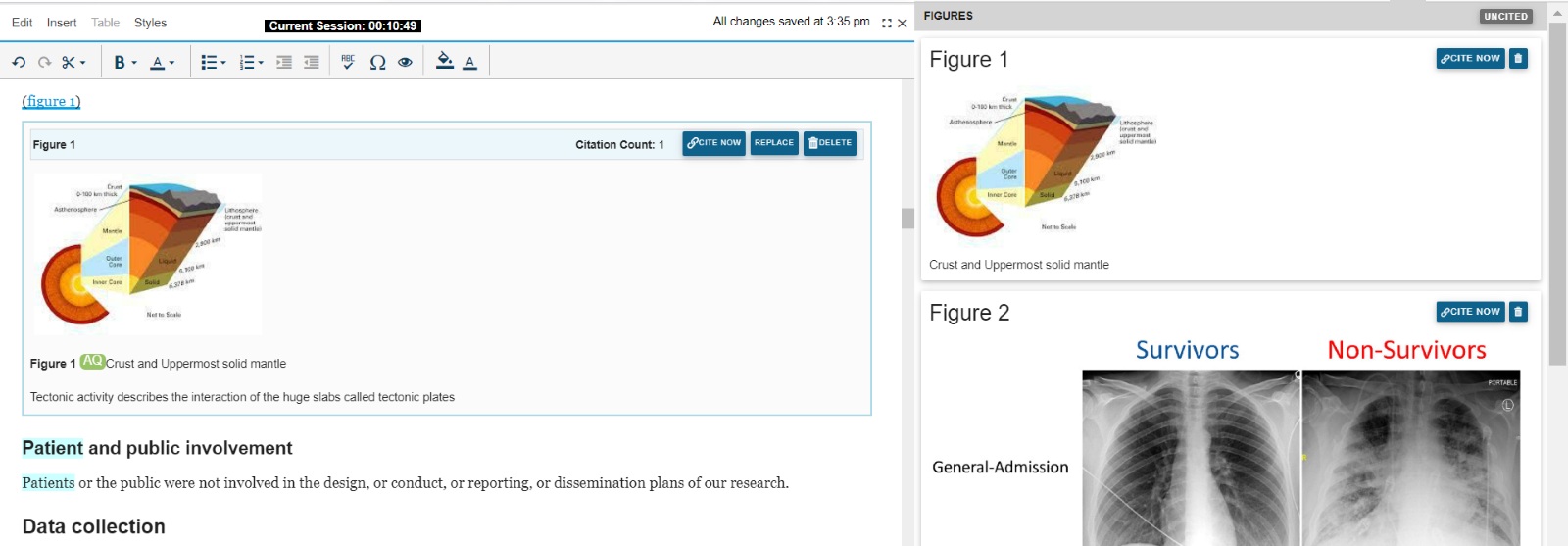Open the Table menu
1568x546 pixels.
(x=105, y=23)
